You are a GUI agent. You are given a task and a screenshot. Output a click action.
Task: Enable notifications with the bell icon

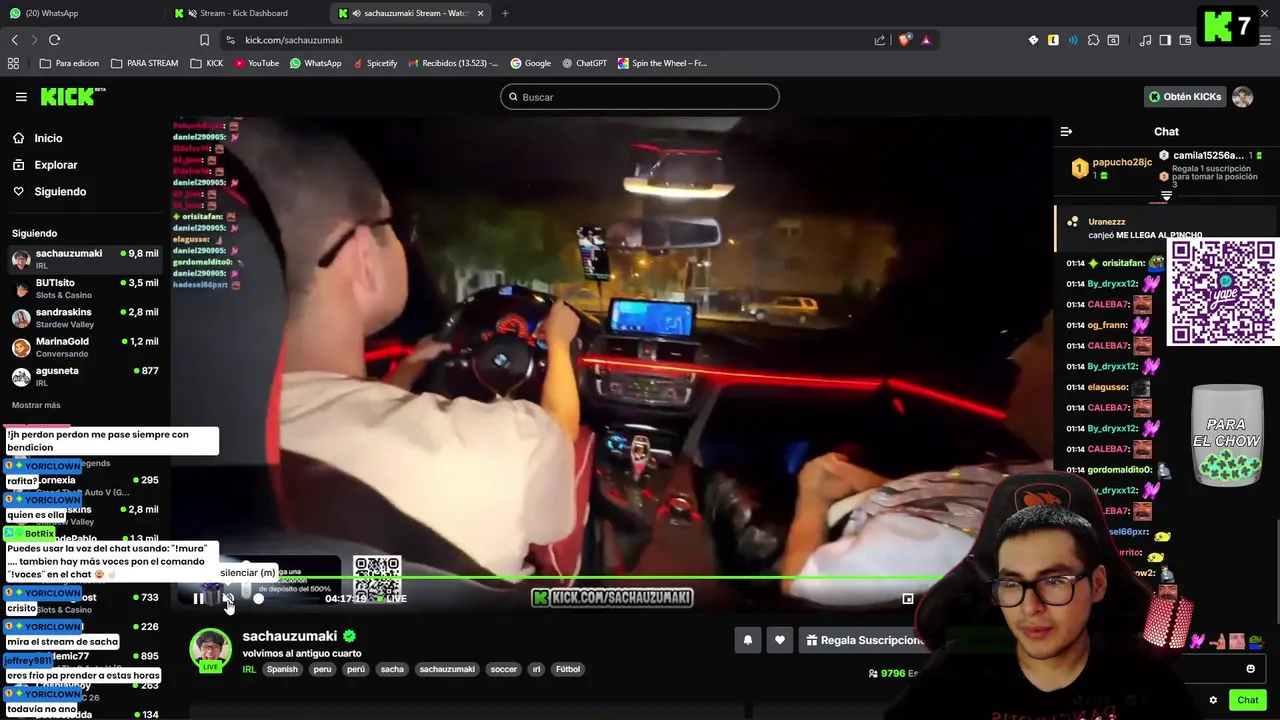tap(747, 640)
